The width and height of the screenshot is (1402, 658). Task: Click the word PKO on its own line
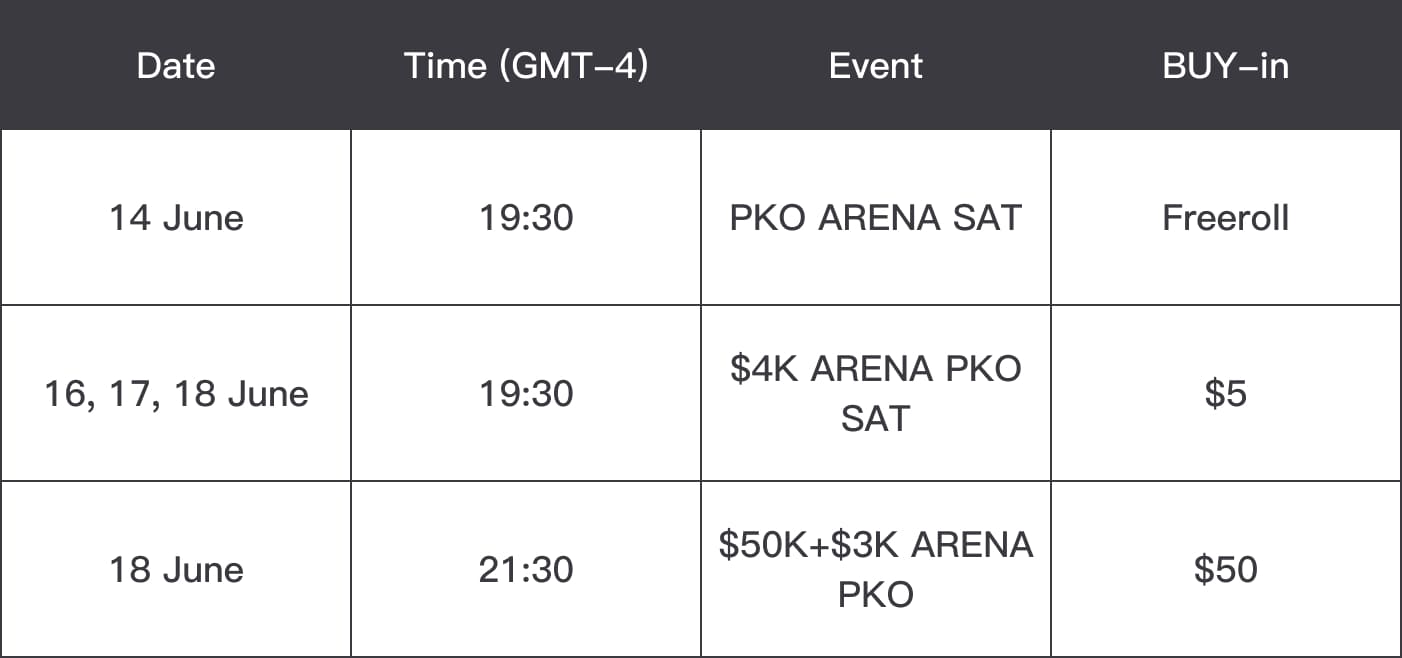pos(876,595)
